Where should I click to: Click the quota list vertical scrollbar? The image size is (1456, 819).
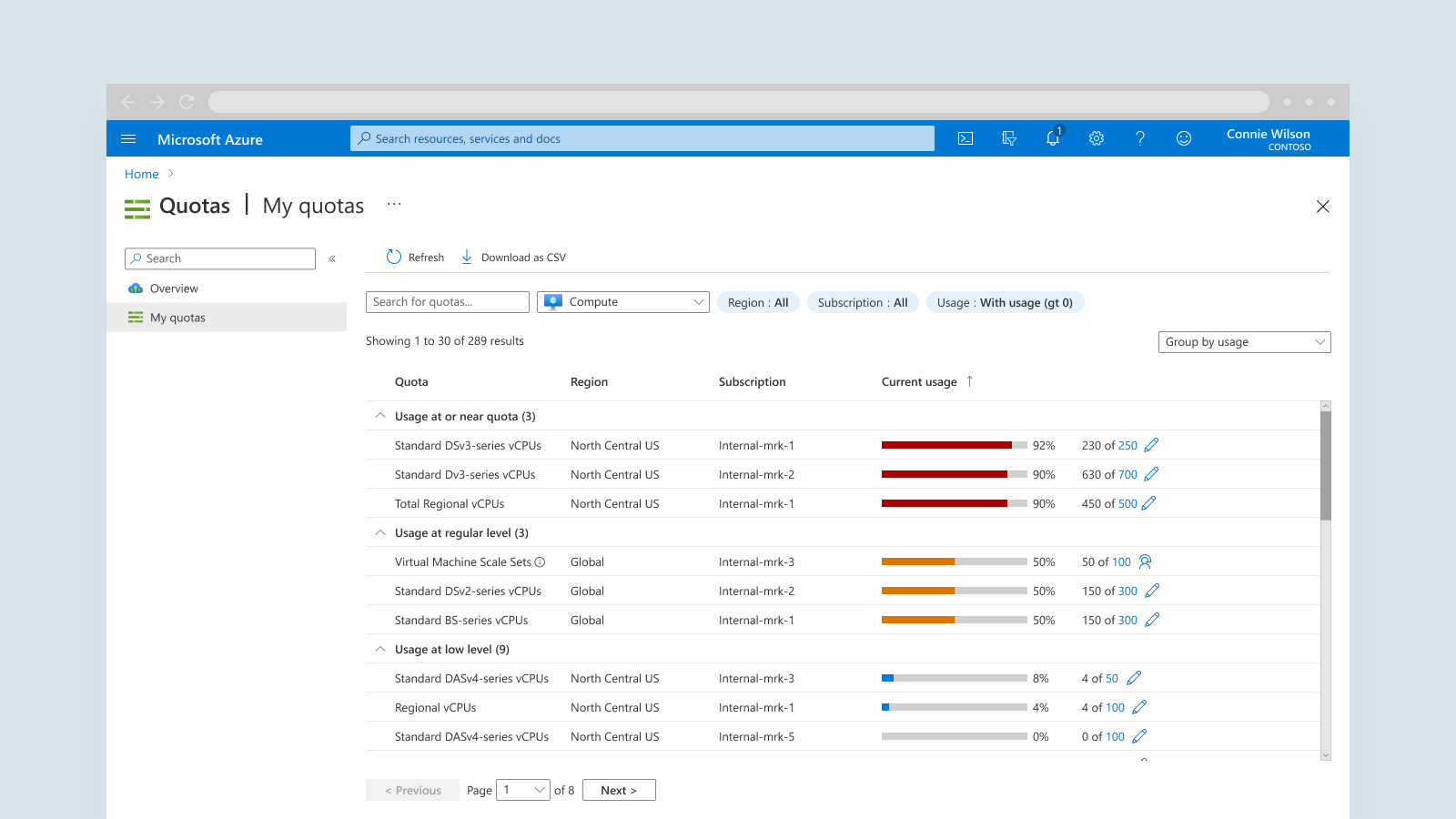click(1326, 464)
